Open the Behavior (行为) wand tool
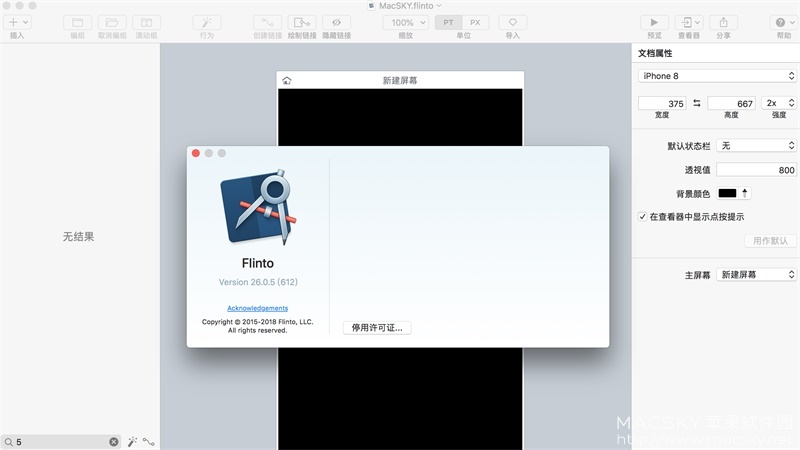800x450 pixels. (x=207, y=22)
